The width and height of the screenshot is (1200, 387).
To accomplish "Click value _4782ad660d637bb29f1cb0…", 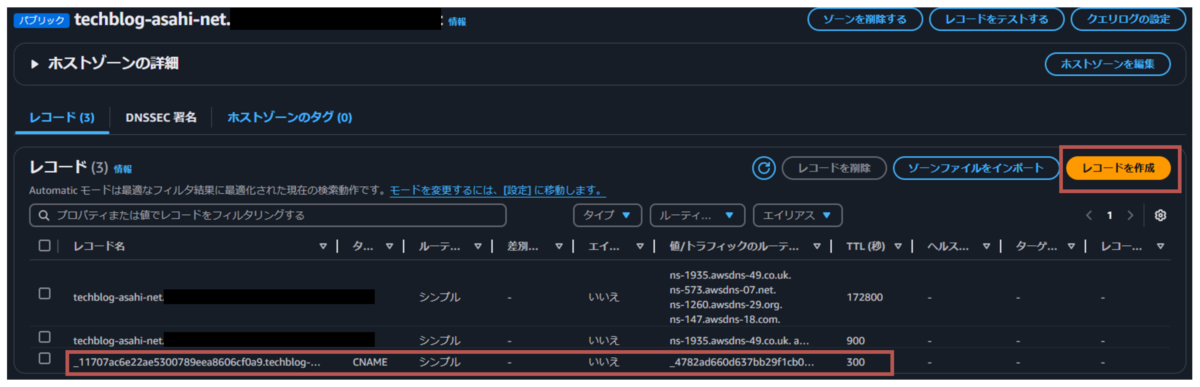I will [741, 361].
